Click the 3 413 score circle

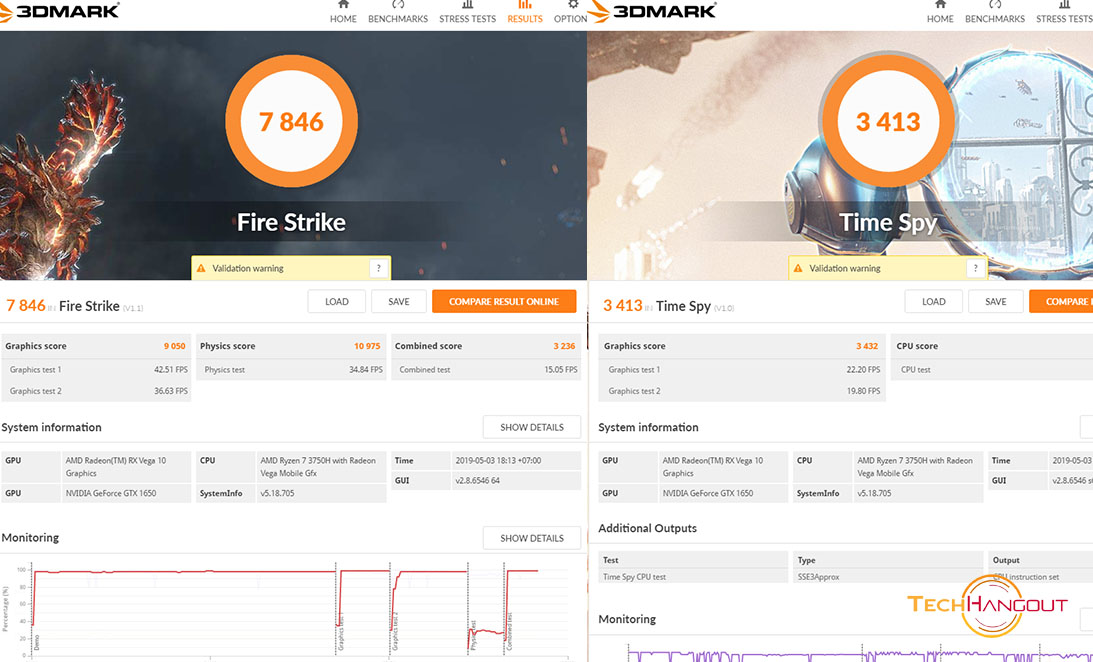point(888,121)
